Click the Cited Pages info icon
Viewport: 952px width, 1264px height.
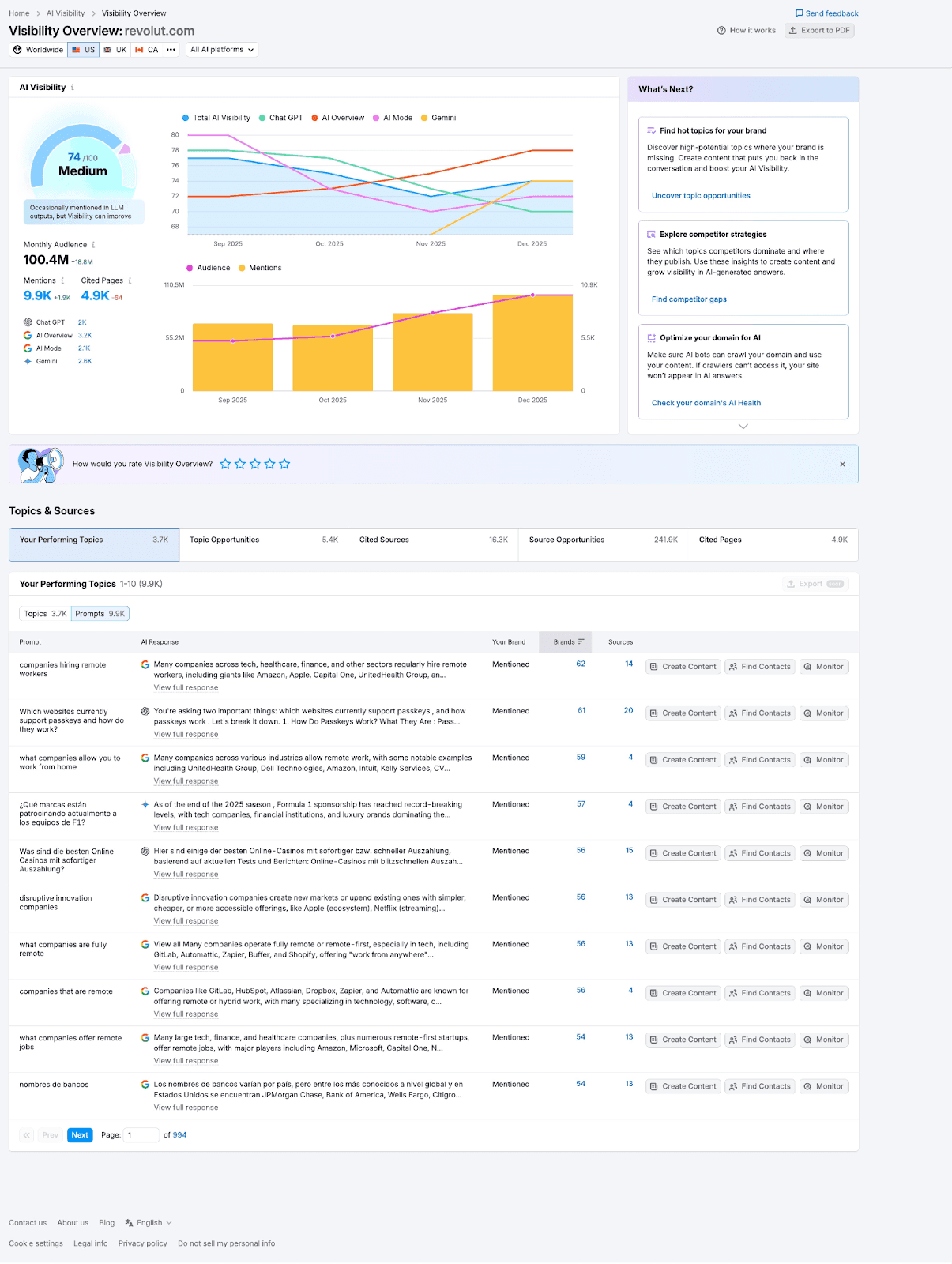click(130, 280)
